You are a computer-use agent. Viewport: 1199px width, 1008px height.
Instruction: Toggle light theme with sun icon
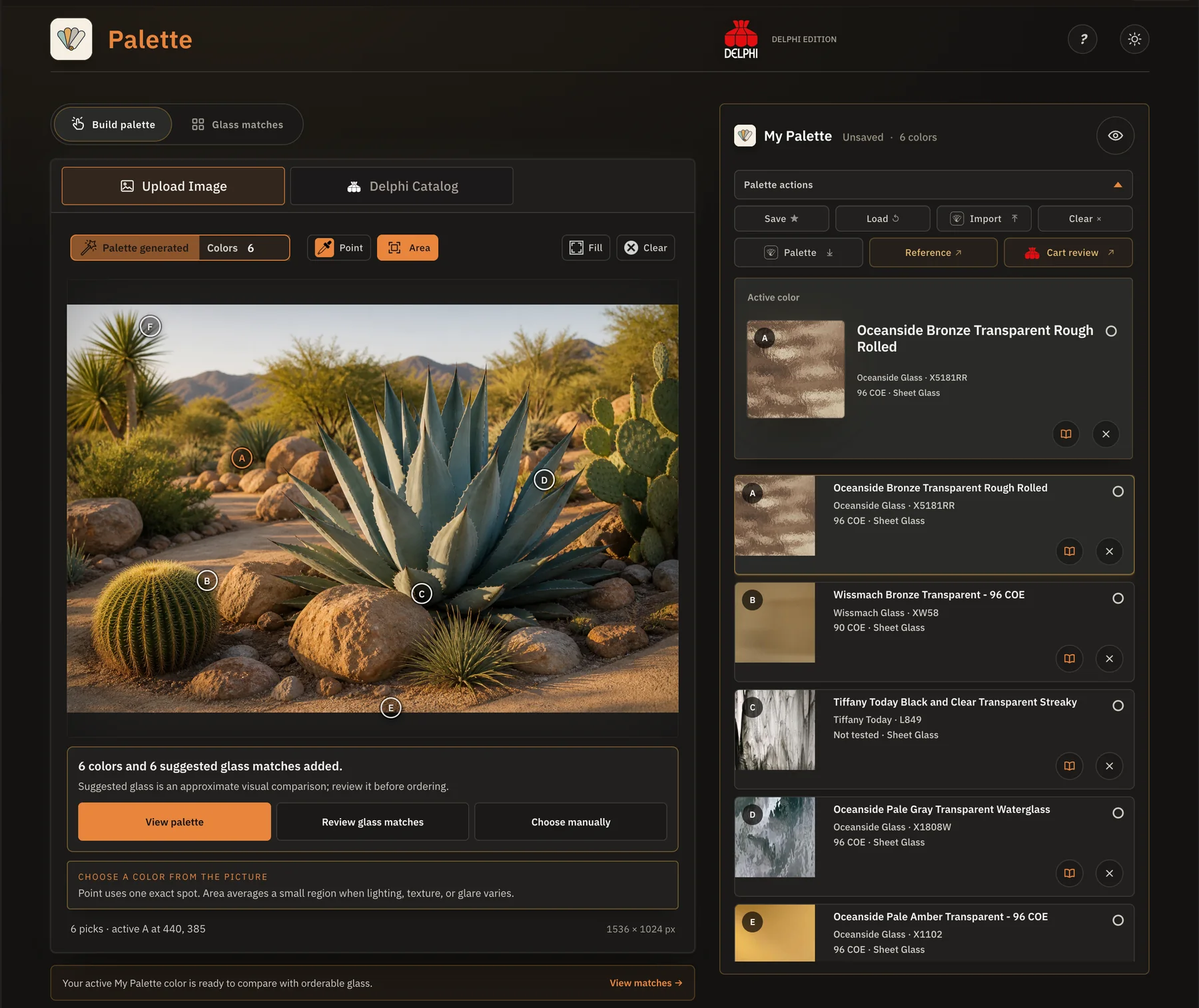[x=1134, y=39]
